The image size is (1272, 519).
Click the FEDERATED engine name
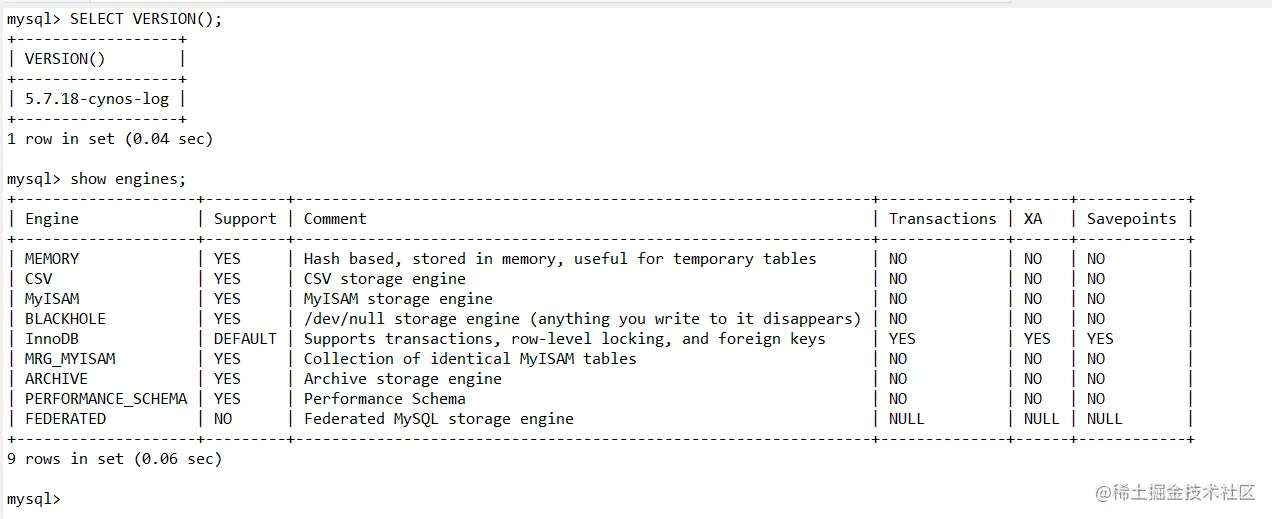coord(65,419)
